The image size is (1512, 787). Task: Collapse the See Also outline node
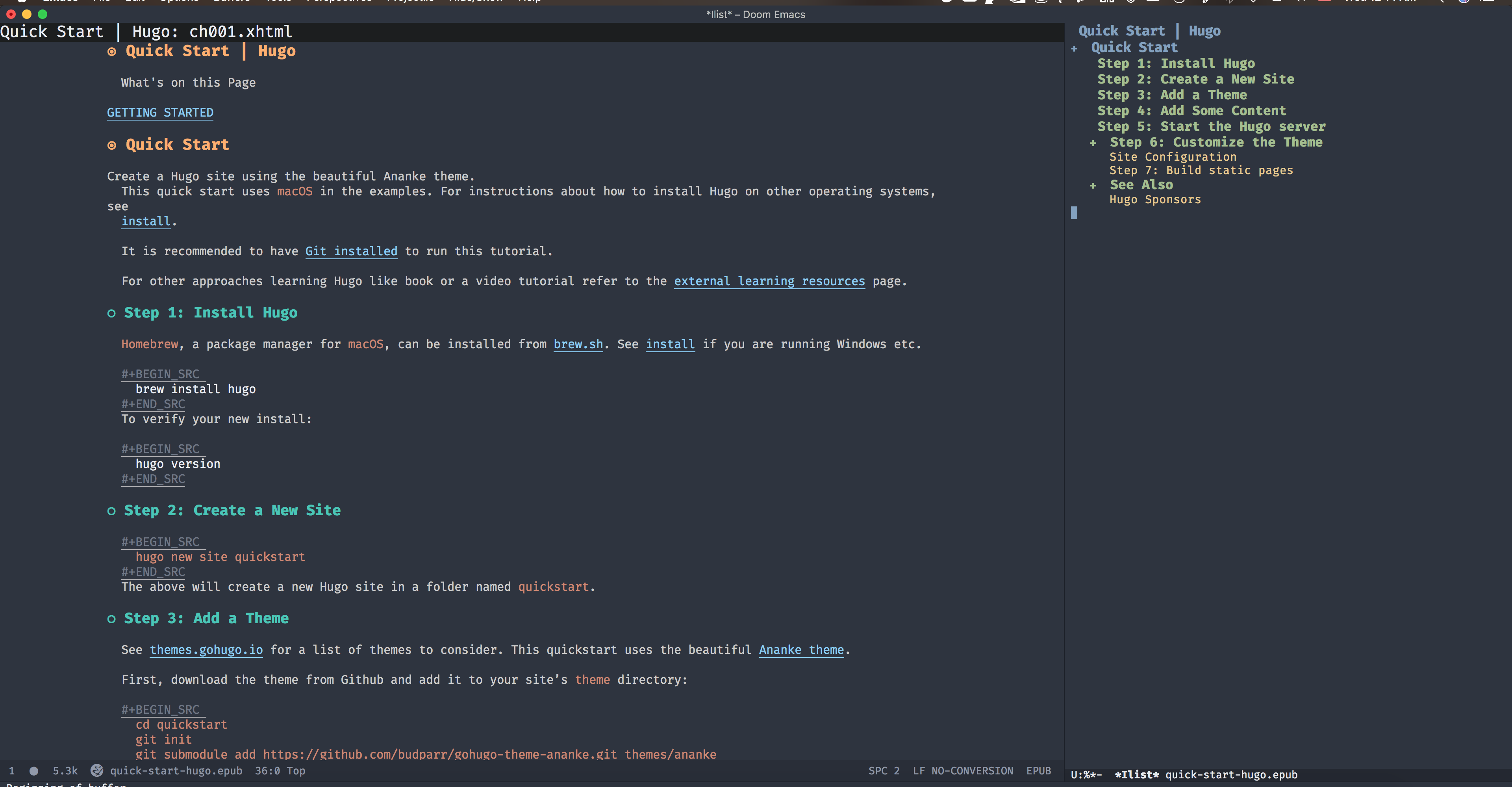tap(1093, 186)
